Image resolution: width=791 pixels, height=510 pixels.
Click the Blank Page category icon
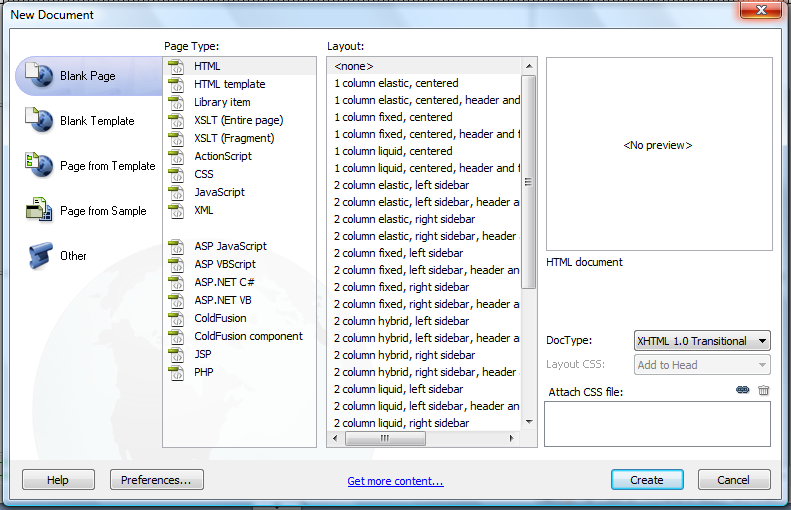[x=39, y=75]
